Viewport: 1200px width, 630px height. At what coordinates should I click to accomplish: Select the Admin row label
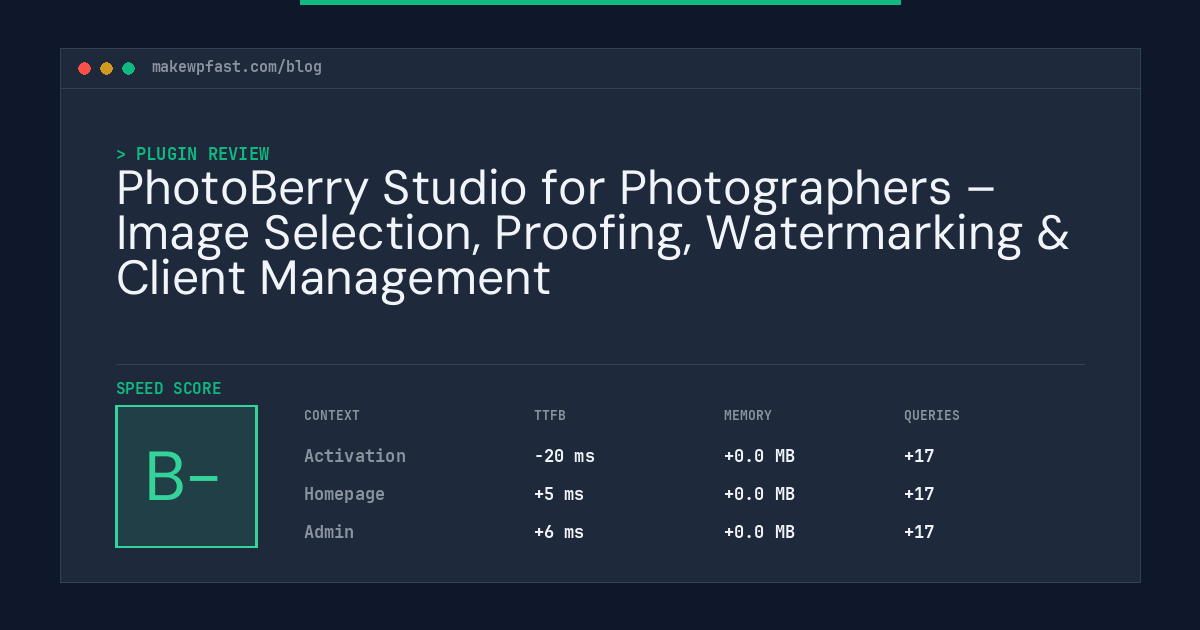coord(329,532)
